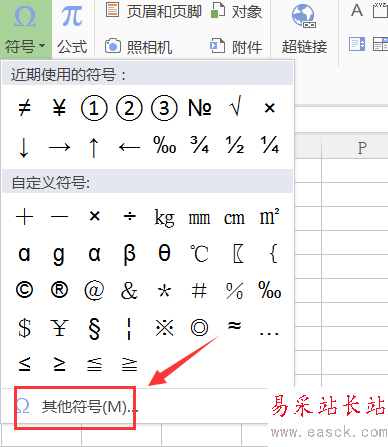Insert the ÷ division symbol
The height and width of the screenshot is (447, 388).
point(129,217)
